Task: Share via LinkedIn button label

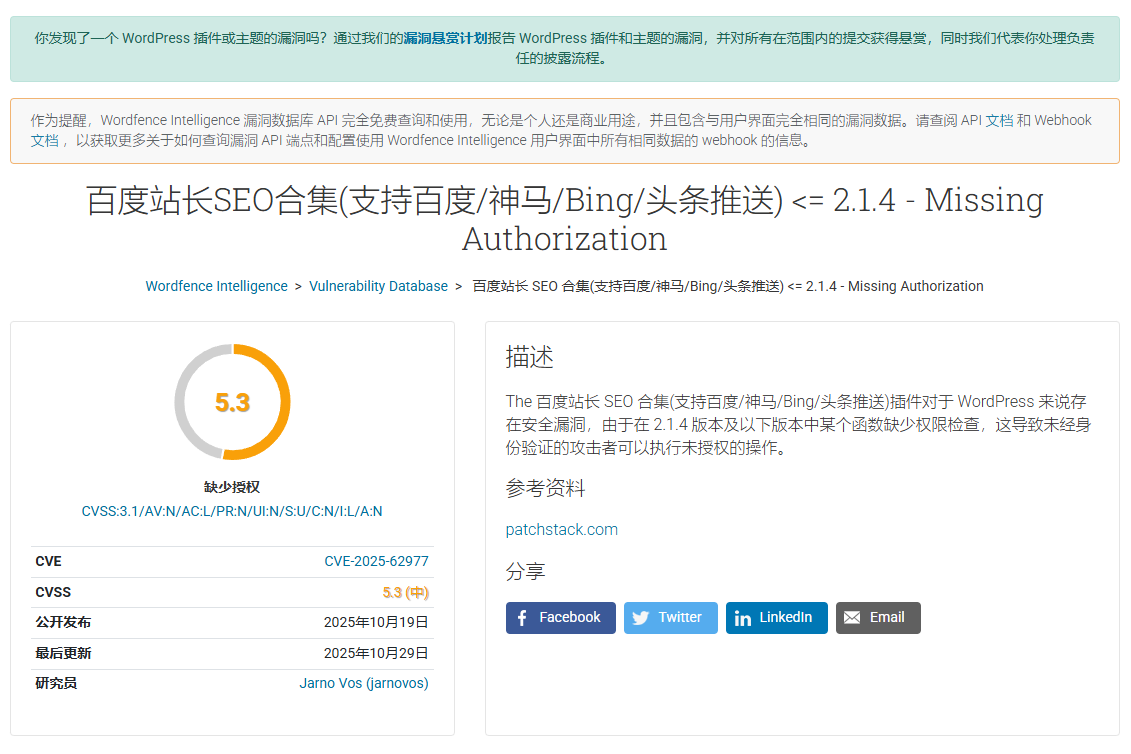Action: point(785,618)
